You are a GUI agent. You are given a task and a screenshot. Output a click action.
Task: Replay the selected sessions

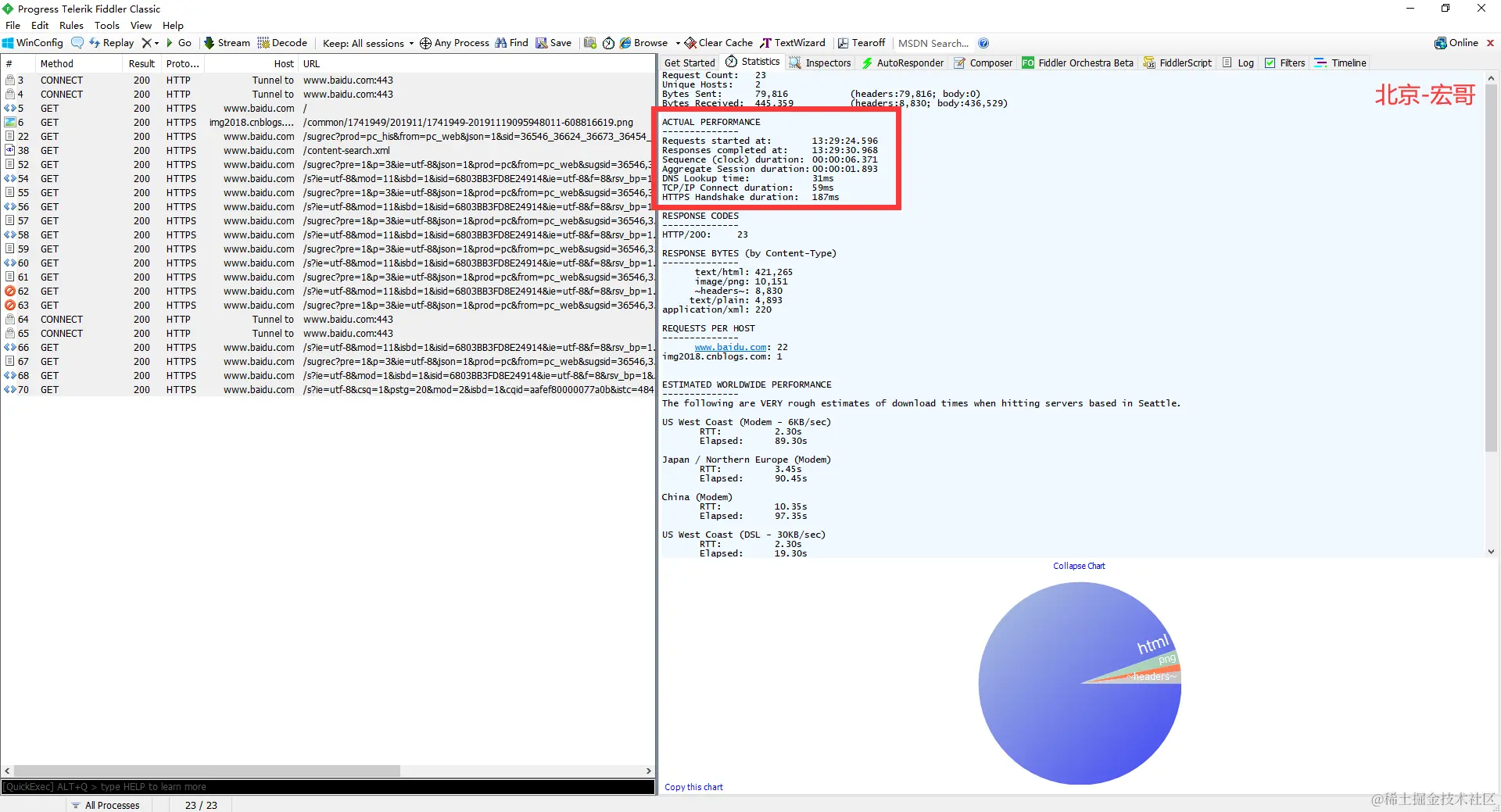pyautogui.click(x=111, y=43)
